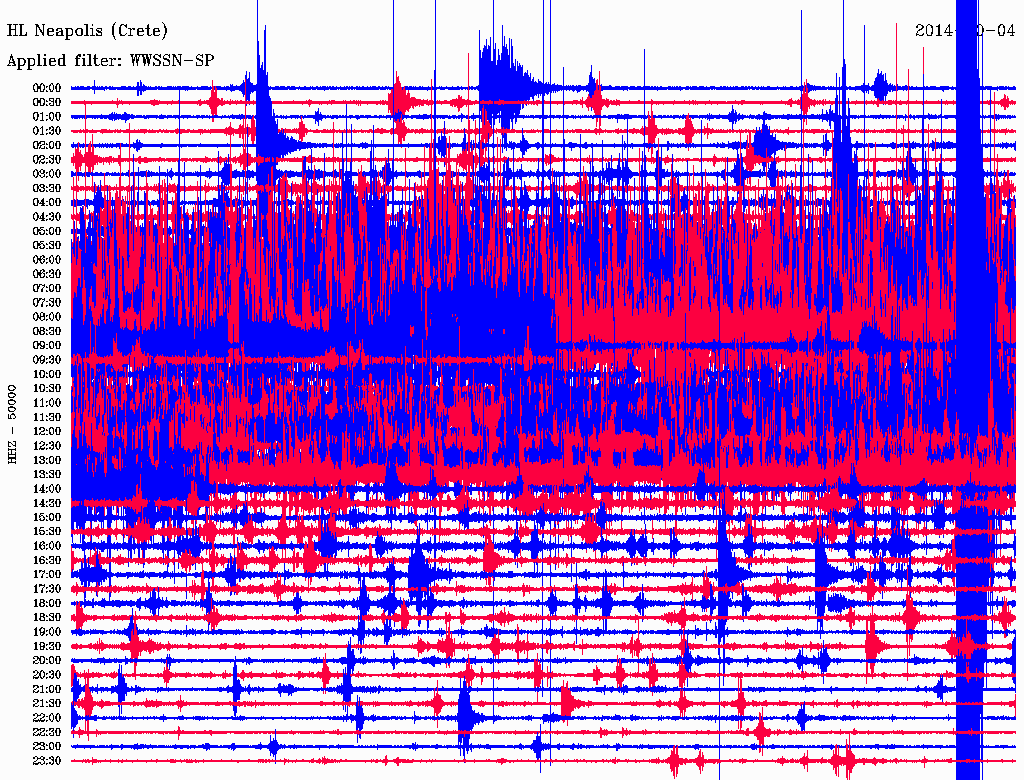Image resolution: width=1024 pixels, height=780 pixels.
Task: Click the 11:30 time label
Action: [47, 417]
